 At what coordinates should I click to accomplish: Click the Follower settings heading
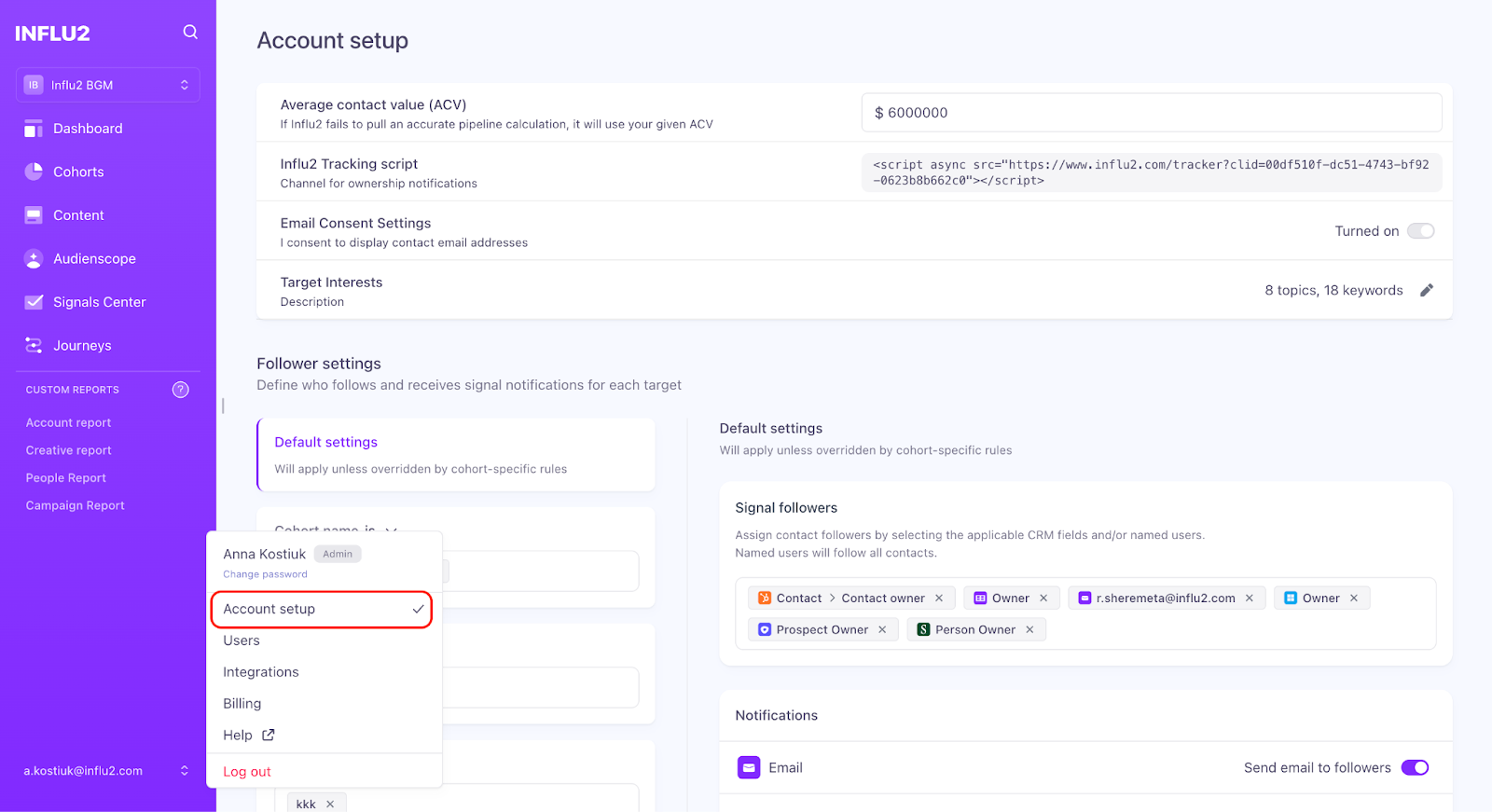(x=319, y=364)
